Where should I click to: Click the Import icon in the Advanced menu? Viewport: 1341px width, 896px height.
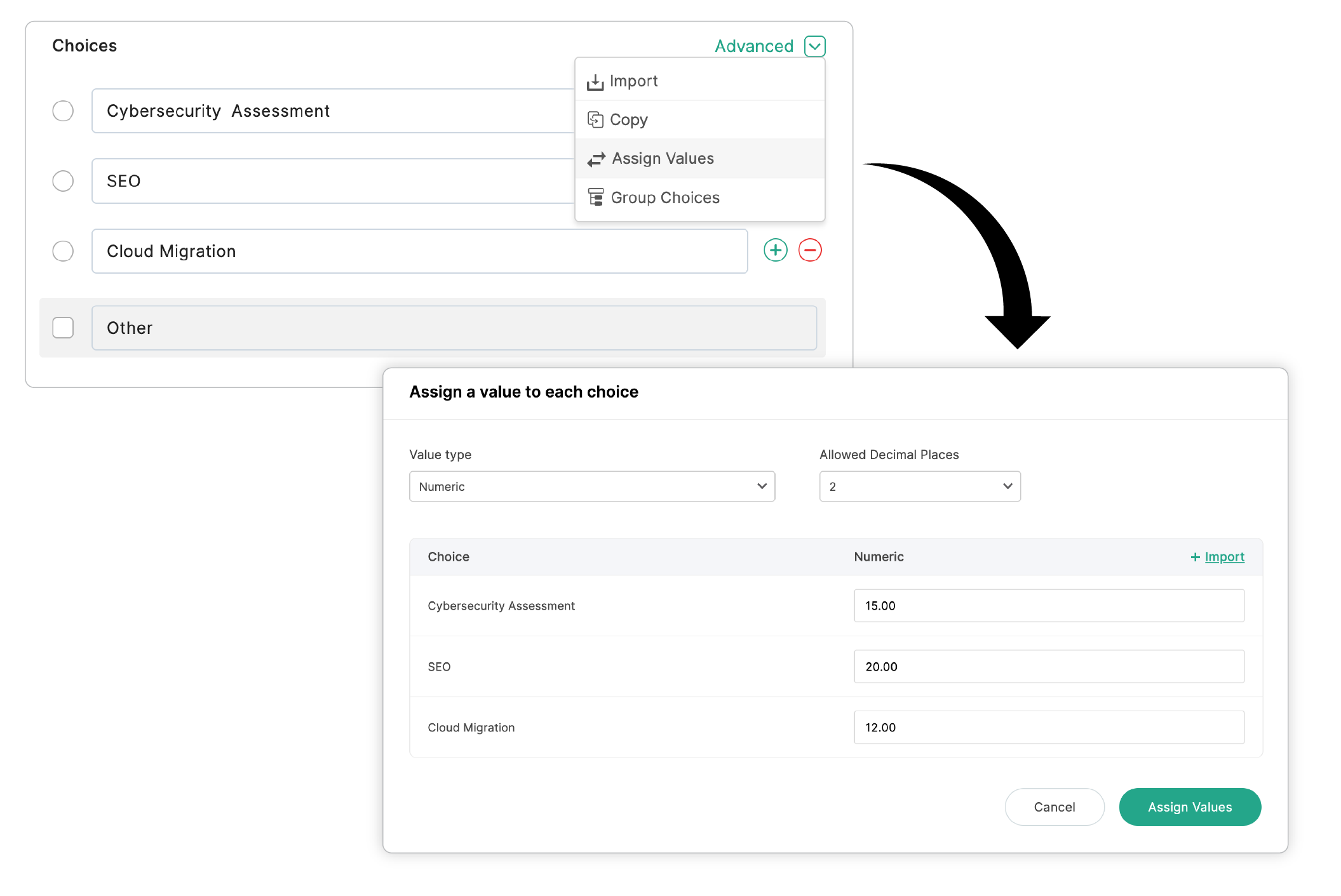596,81
